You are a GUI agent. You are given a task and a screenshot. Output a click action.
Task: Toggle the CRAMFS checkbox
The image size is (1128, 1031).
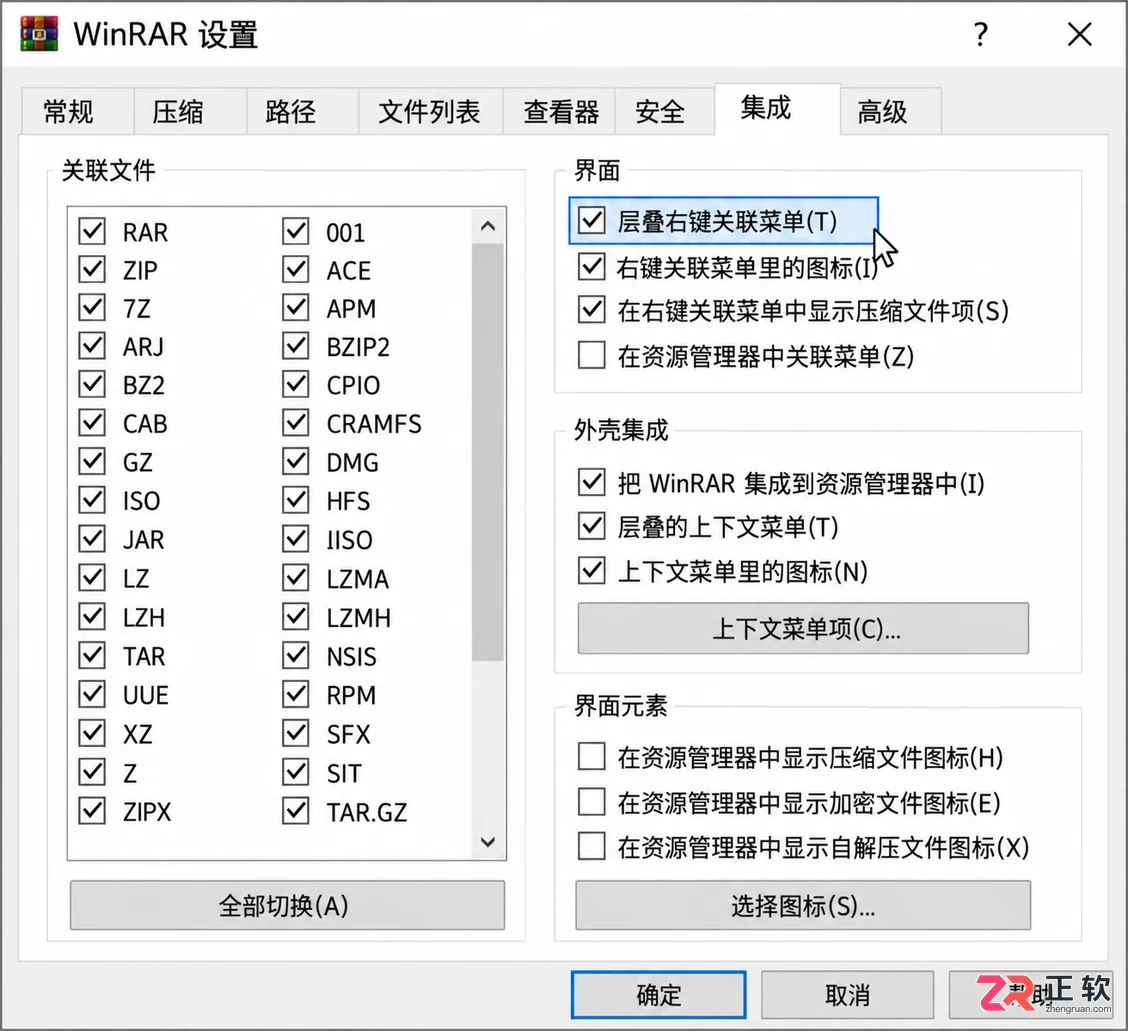296,423
